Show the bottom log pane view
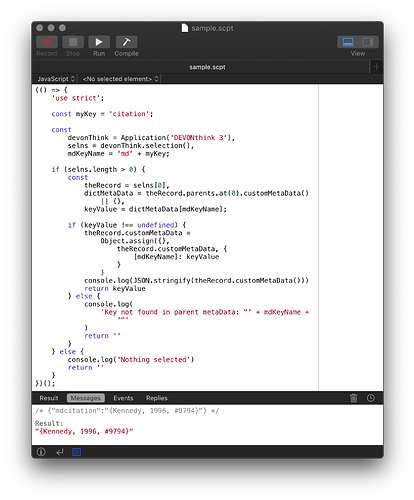Screen dimensions: 414x500 348,42
